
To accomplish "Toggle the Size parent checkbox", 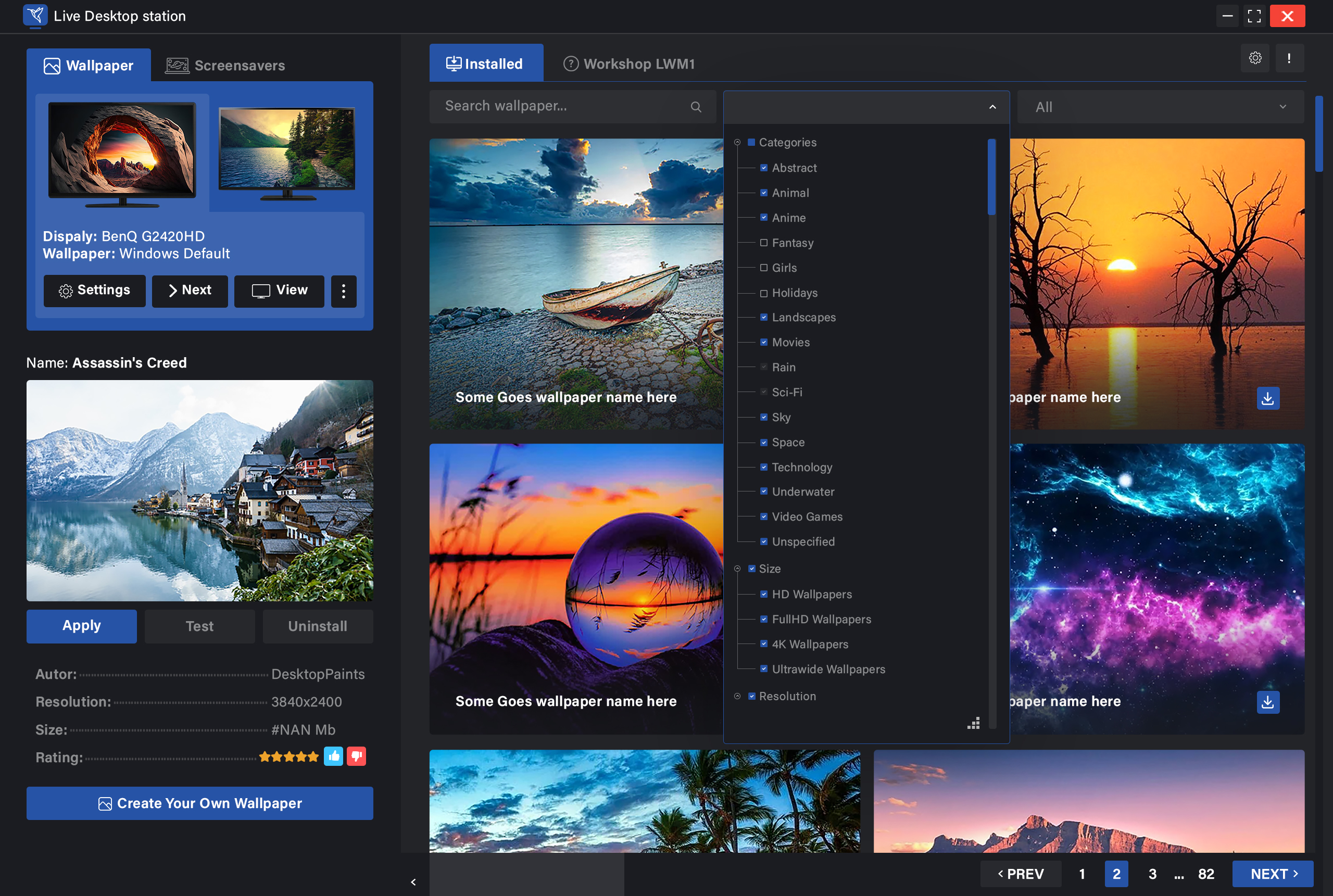I will point(751,569).
